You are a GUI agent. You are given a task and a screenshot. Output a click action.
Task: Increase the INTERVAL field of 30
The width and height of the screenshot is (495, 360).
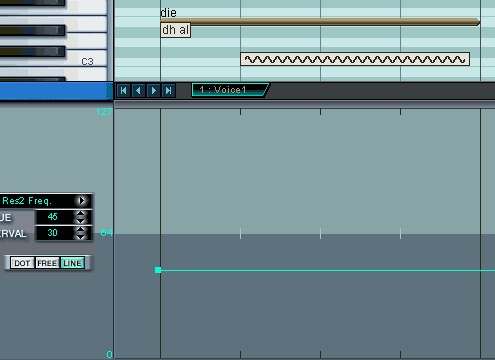click(x=81, y=229)
